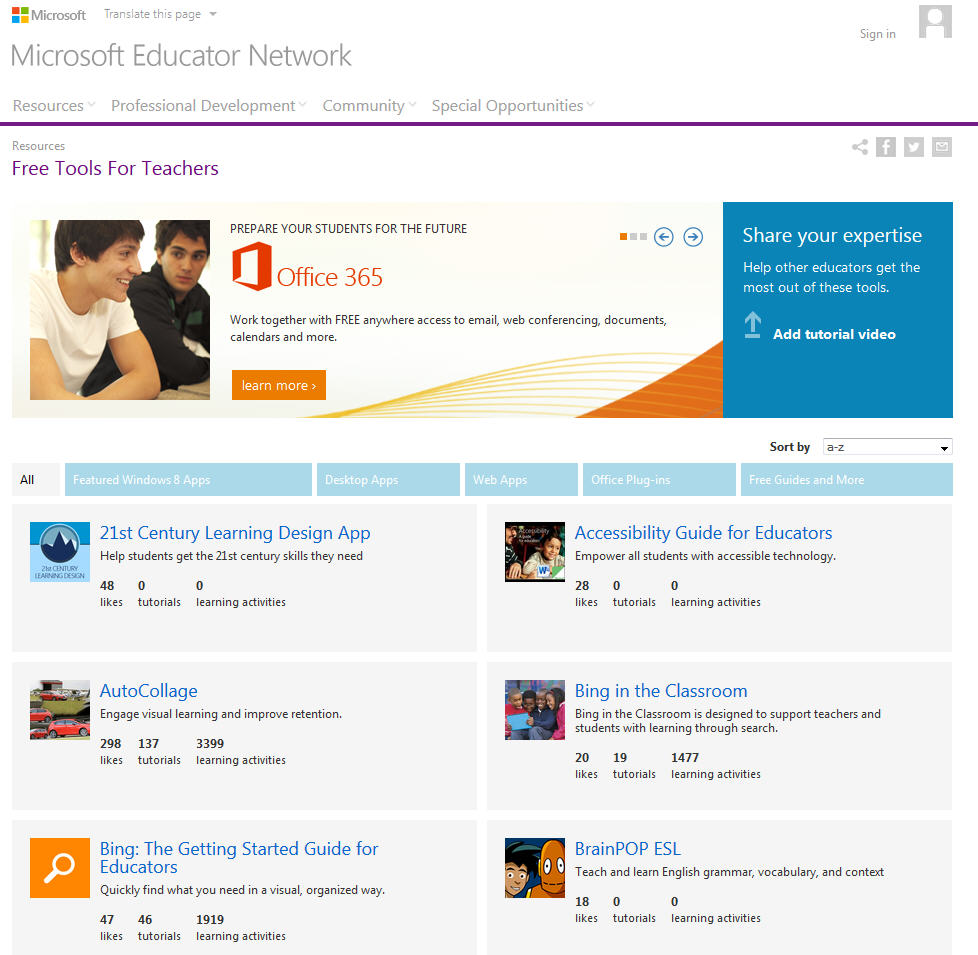Open the AutoCollage link
Image resolution: width=978 pixels, height=955 pixels.
click(148, 691)
